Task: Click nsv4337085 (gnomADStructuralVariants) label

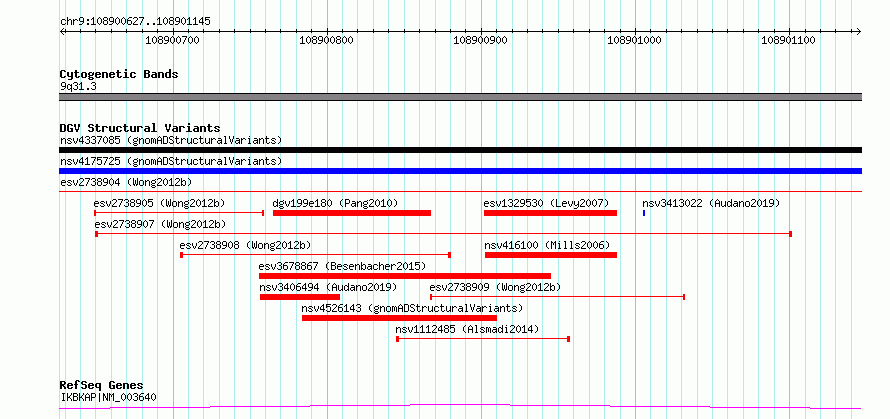Action: [171, 140]
